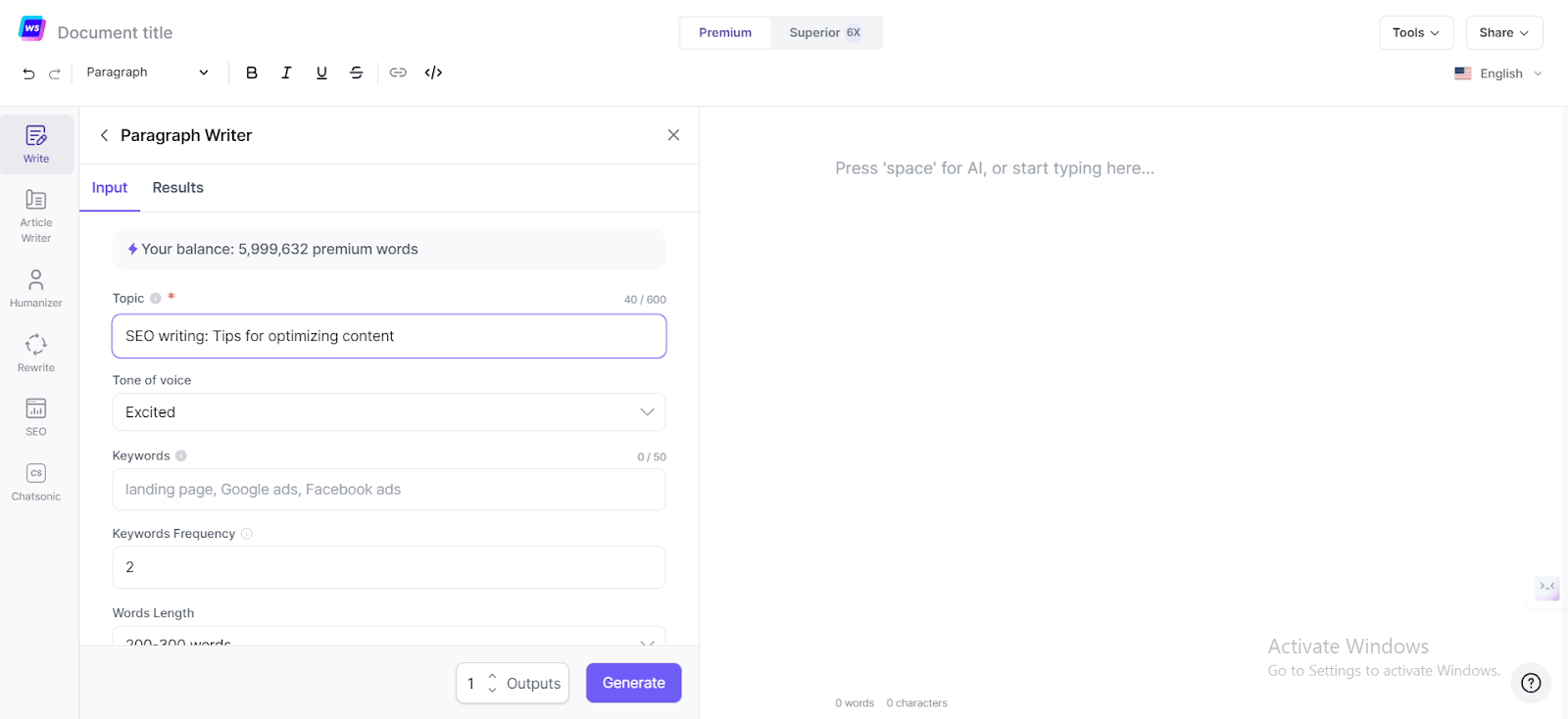Toggle italic formatting
The image size is (1568, 719).
[286, 72]
